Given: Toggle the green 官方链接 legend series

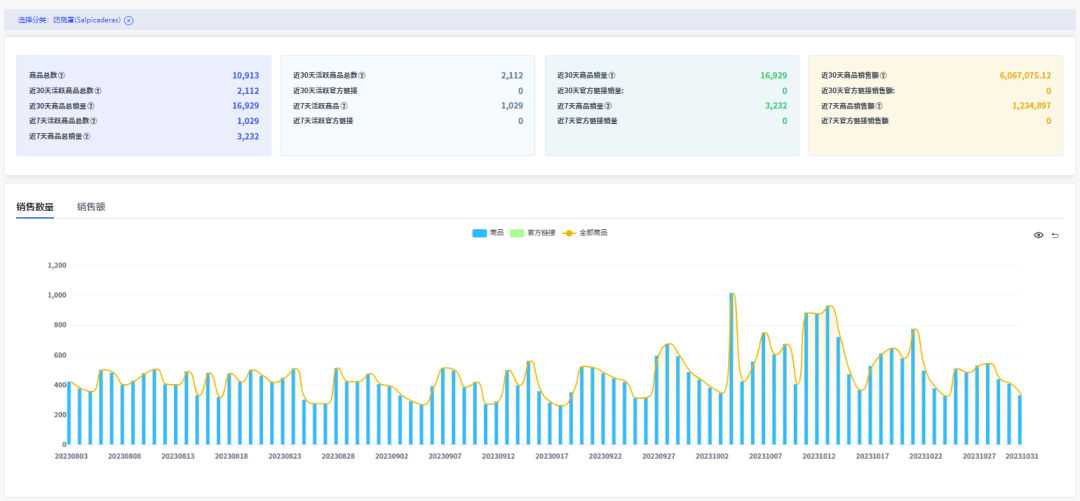Looking at the screenshot, I should (x=532, y=233).
